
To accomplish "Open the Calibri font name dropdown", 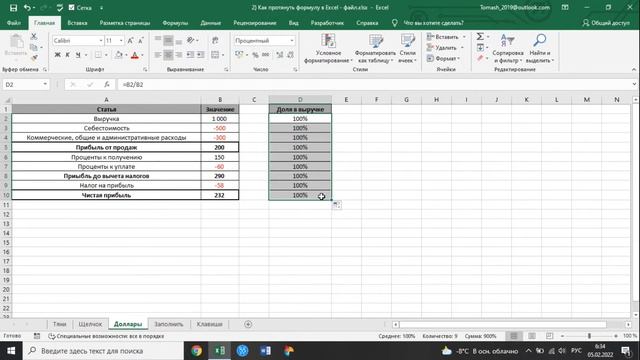I will [101, 40].
